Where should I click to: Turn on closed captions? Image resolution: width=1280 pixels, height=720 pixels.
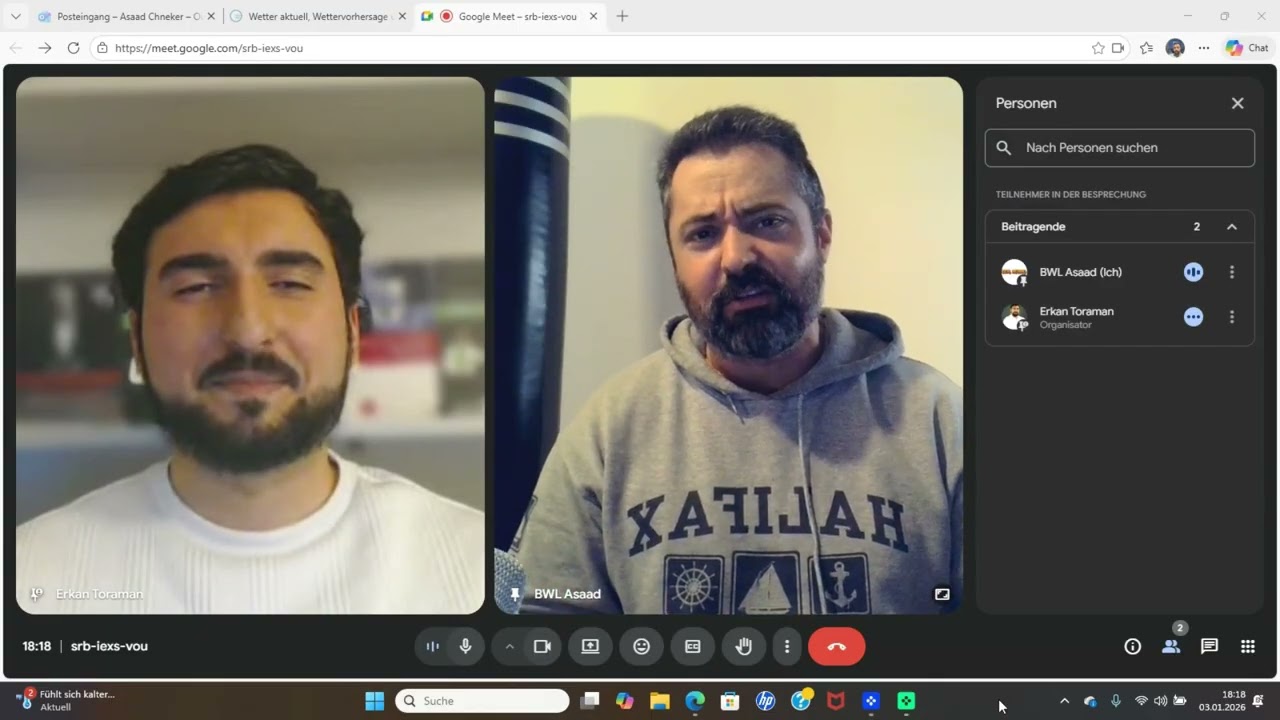click(x=693, y=646)
